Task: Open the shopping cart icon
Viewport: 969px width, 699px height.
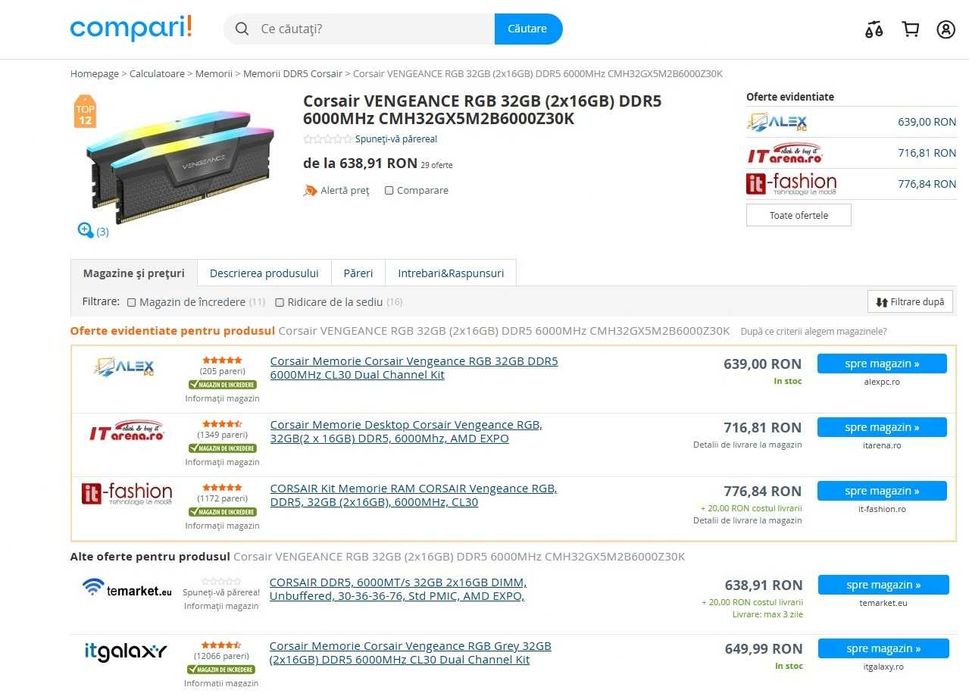Action: 910,29
